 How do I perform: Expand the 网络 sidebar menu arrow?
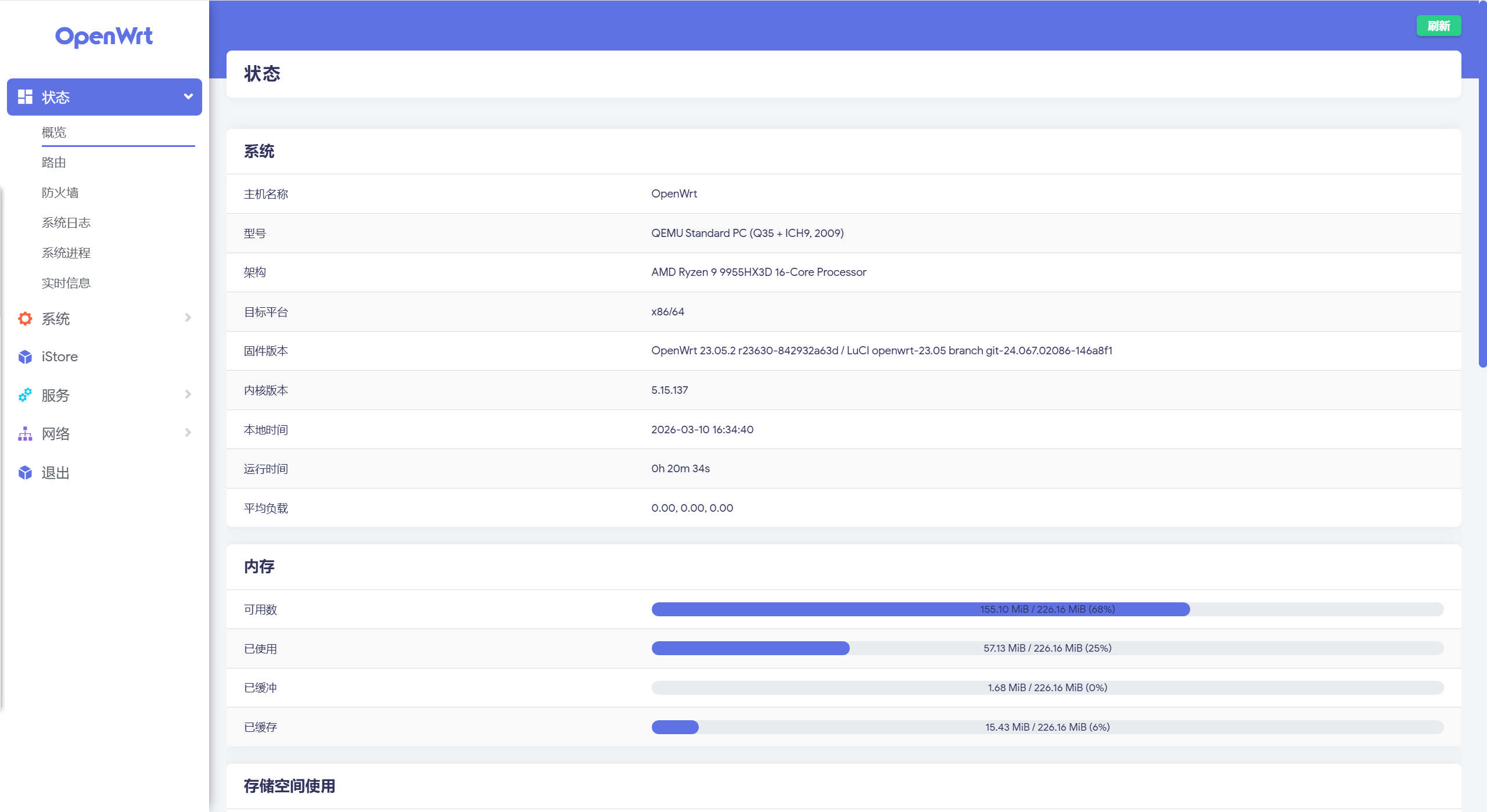click(188, 432)
